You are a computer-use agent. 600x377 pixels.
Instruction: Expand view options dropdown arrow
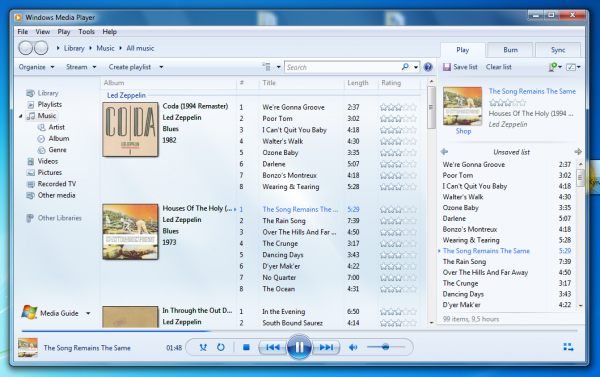[279, 67]
